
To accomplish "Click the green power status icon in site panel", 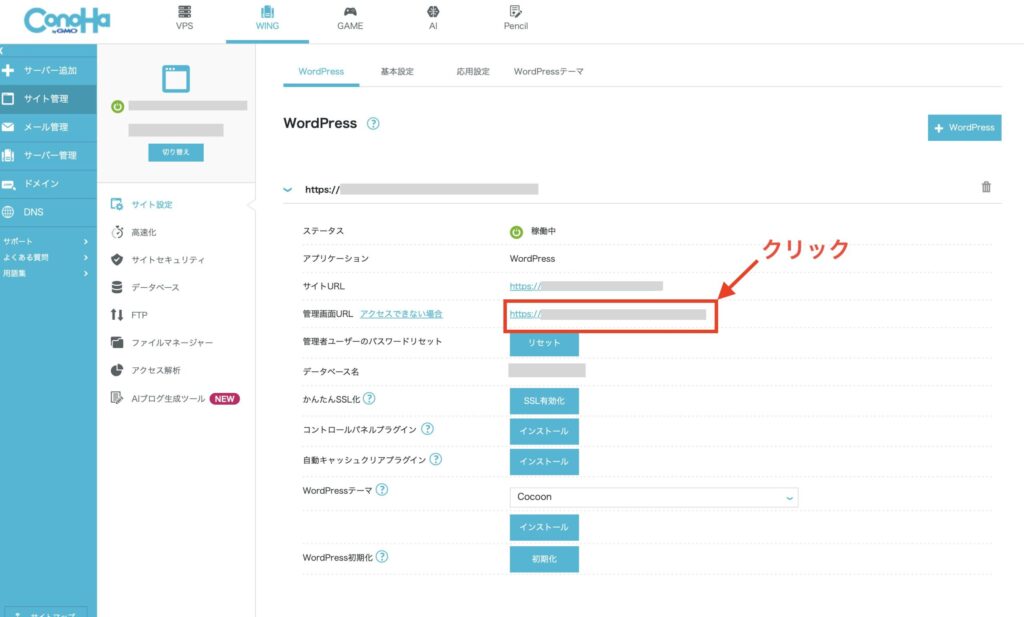I will [118, 106].
